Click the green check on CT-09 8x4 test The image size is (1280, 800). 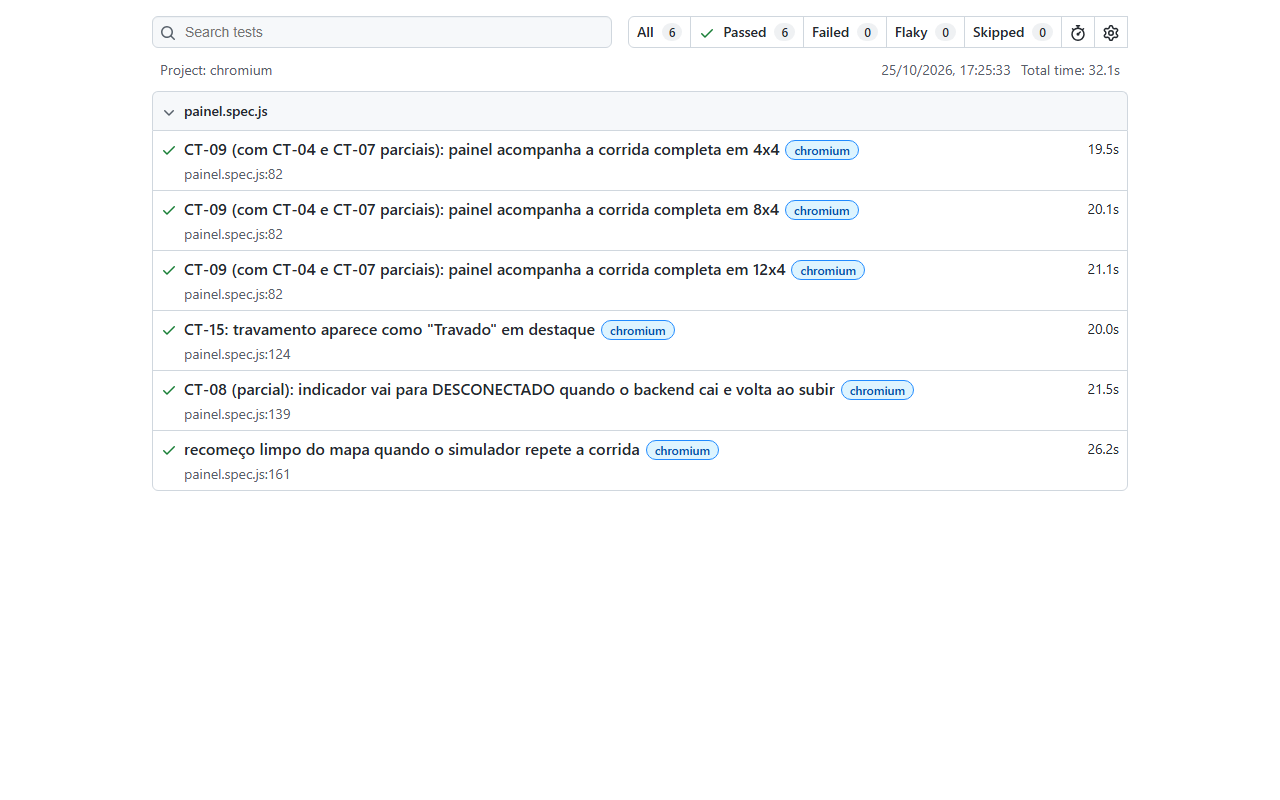pyautogui.click(x=169, y=210)
